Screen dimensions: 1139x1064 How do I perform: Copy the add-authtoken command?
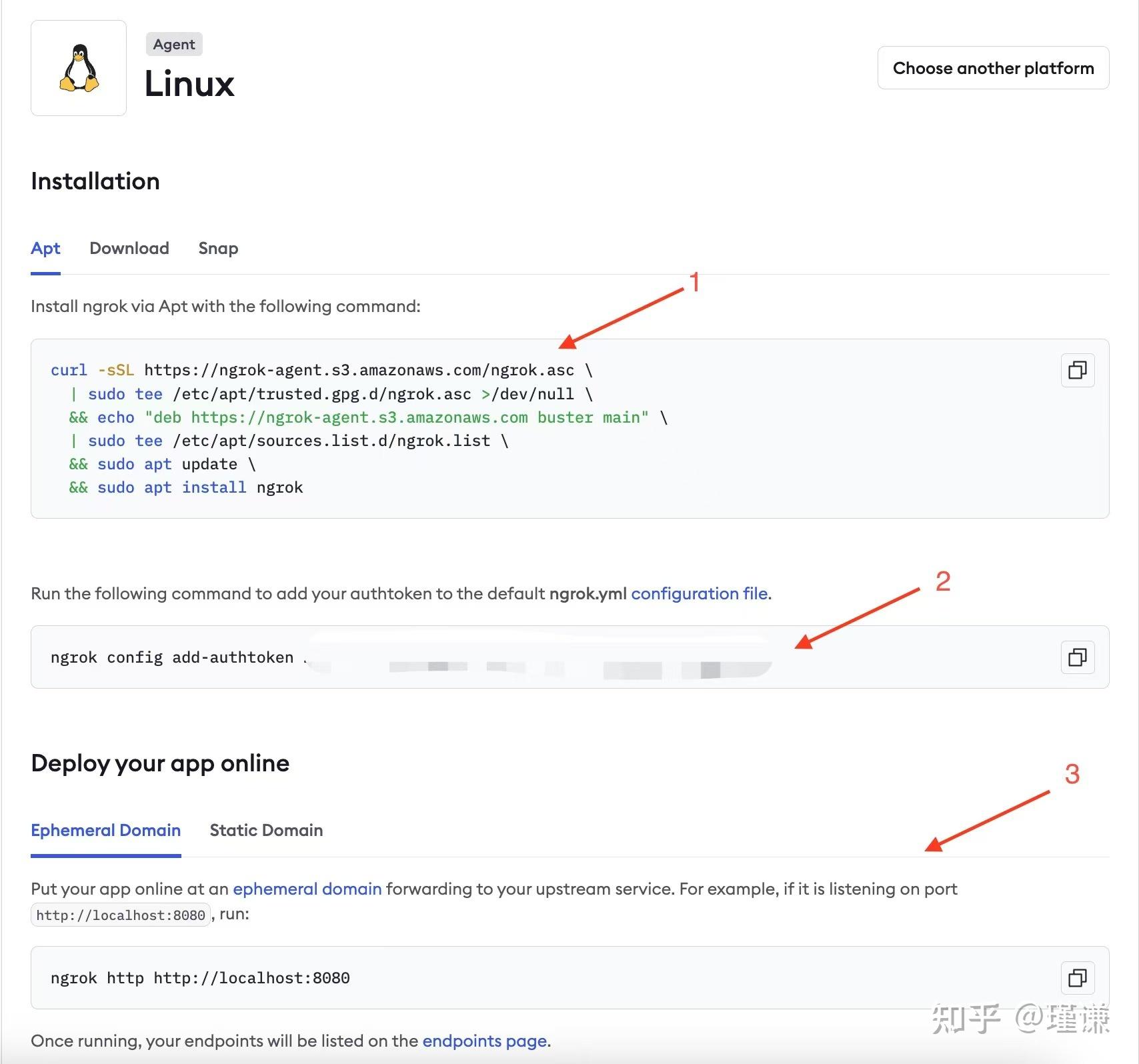point(1078,657)
